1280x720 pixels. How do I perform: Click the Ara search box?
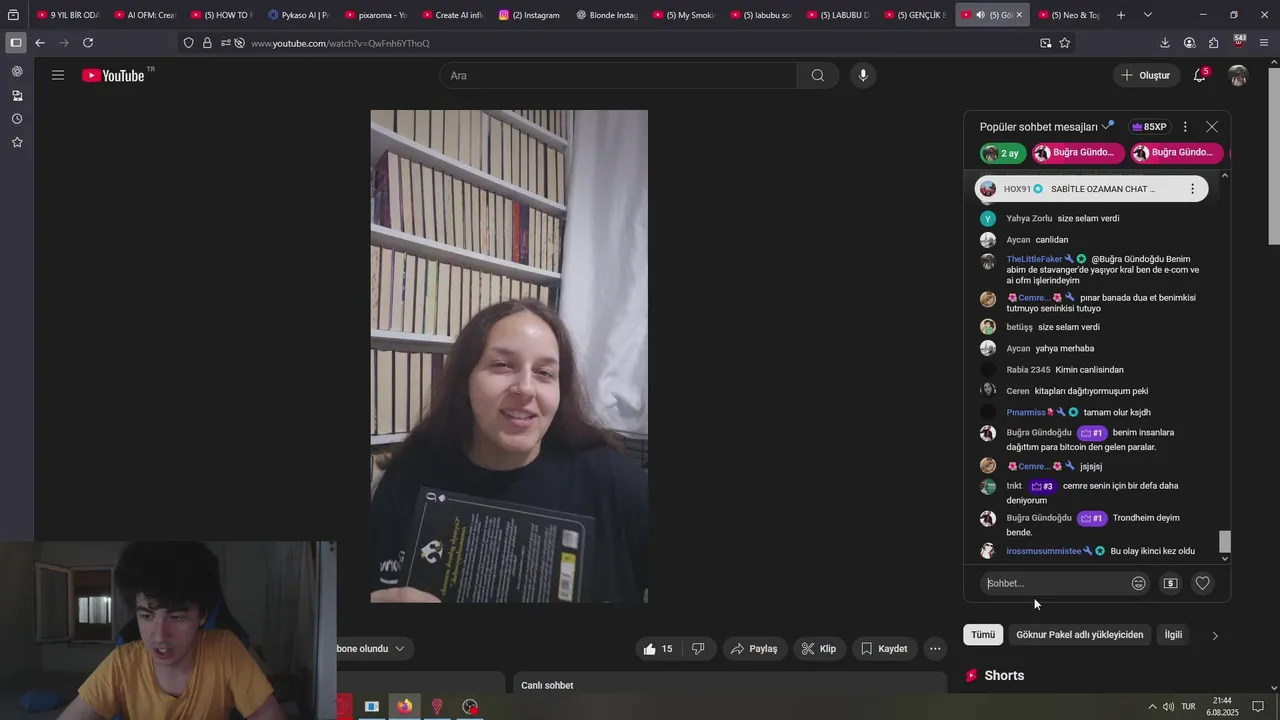[618, 75]
